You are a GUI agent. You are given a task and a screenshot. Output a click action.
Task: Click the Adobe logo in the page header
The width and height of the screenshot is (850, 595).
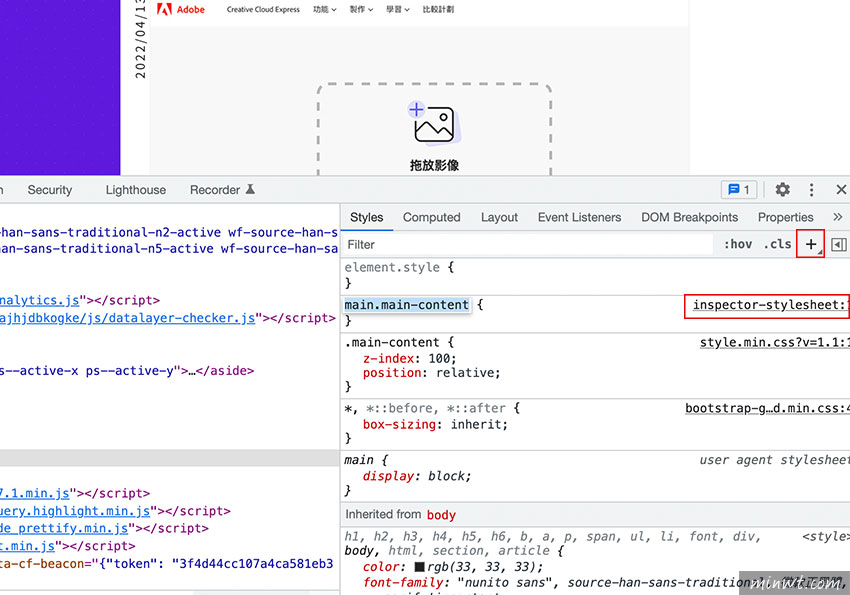181,9
